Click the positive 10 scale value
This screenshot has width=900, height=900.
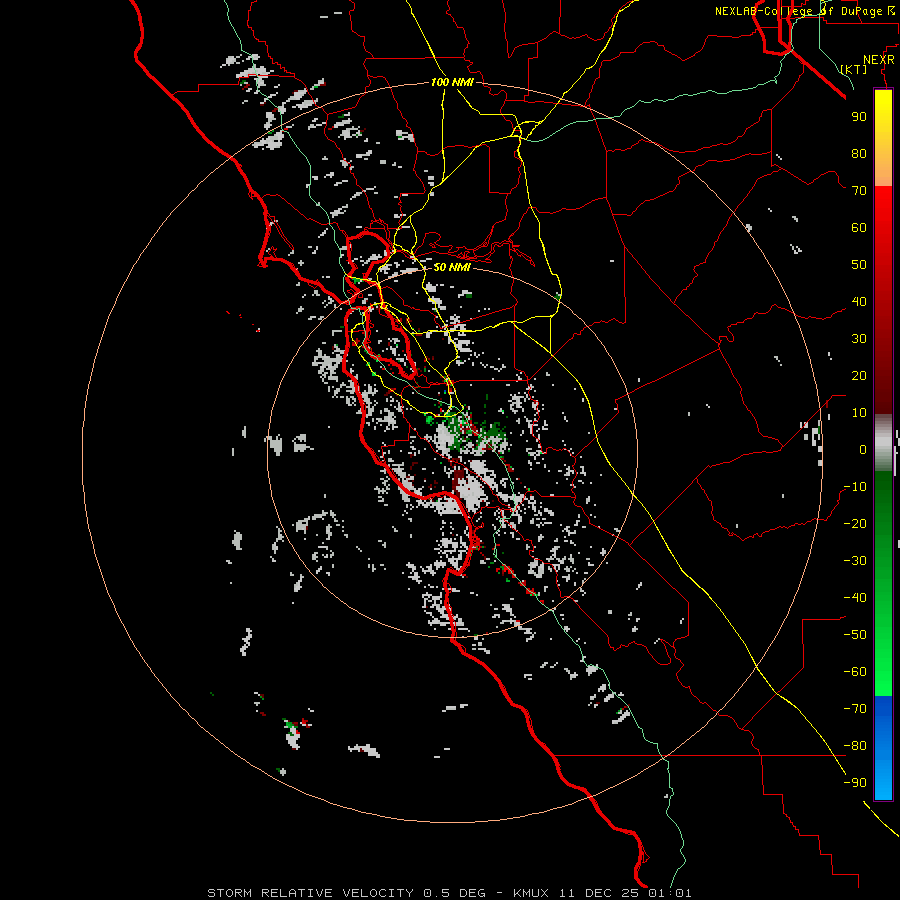(859, 413)
